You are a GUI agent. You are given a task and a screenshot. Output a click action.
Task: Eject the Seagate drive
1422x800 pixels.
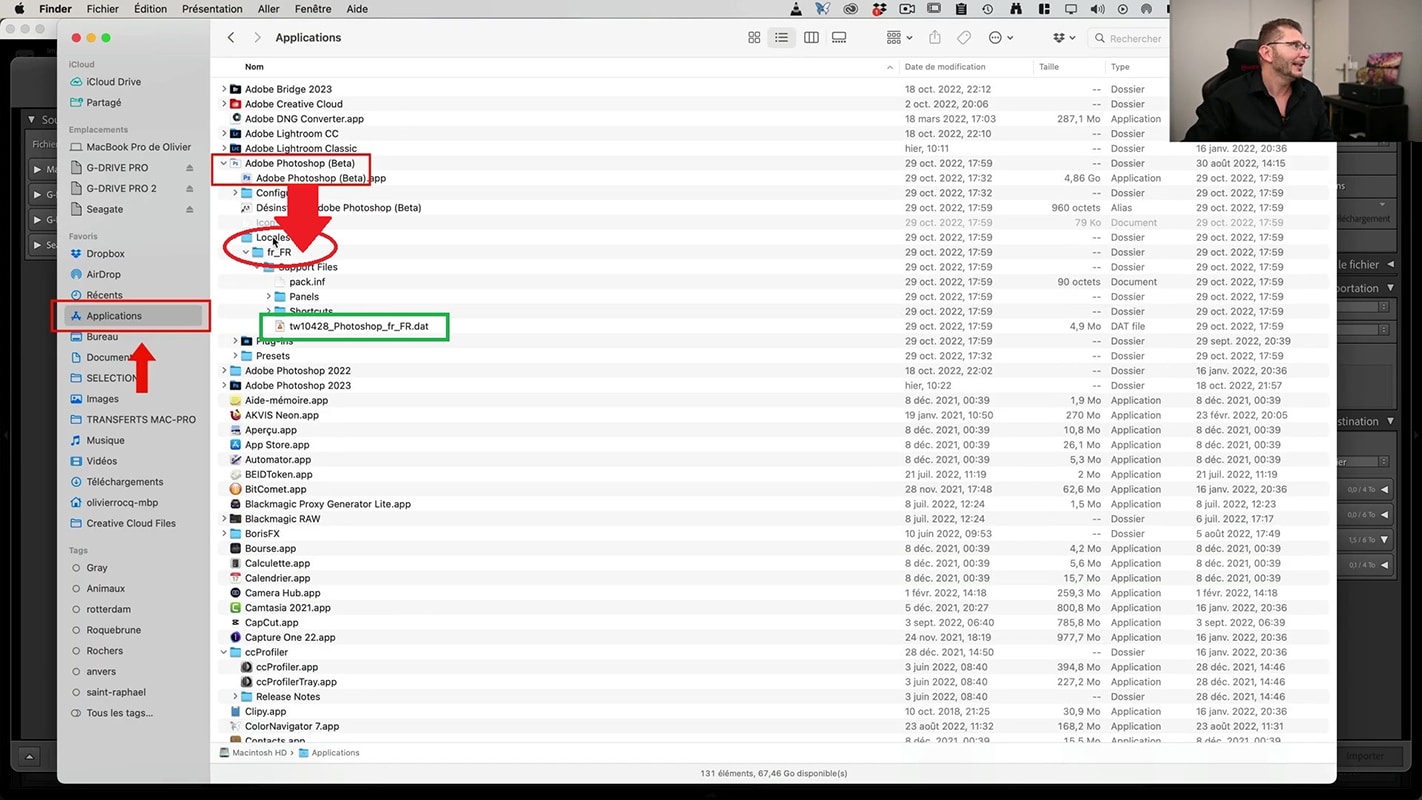pos(189,209)
